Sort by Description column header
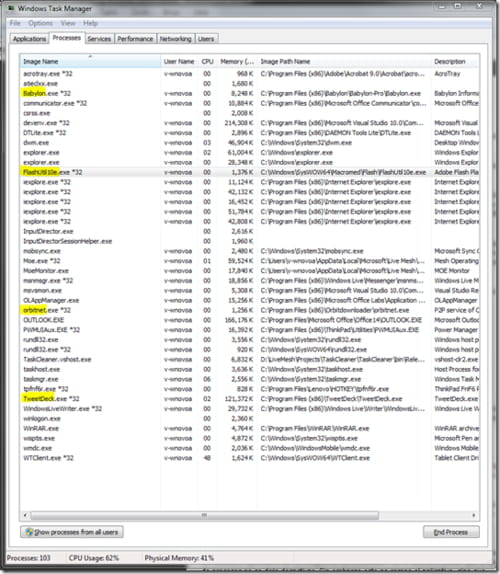The height and width of the screenshot is (574, 500). (455, 61)
